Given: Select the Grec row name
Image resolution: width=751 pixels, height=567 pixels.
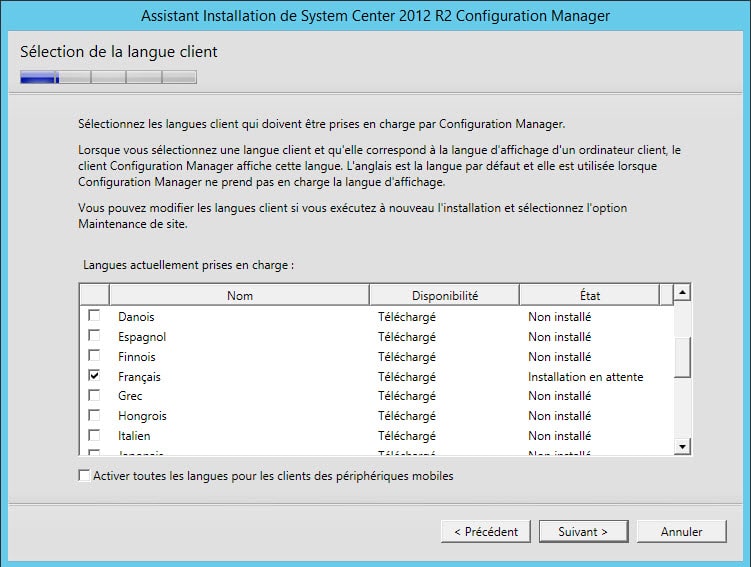Looking at the screenshot, I should (130, 396).
